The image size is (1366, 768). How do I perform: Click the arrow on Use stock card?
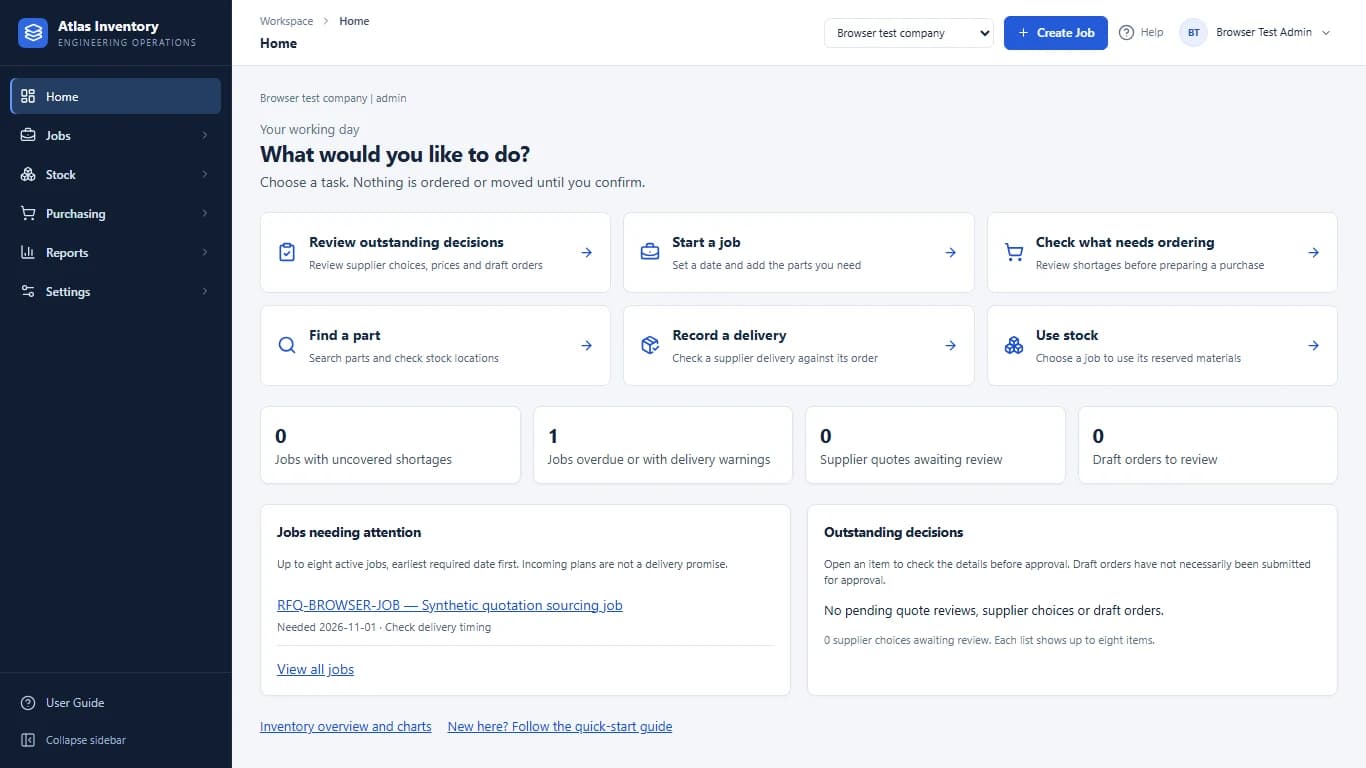1314,346
